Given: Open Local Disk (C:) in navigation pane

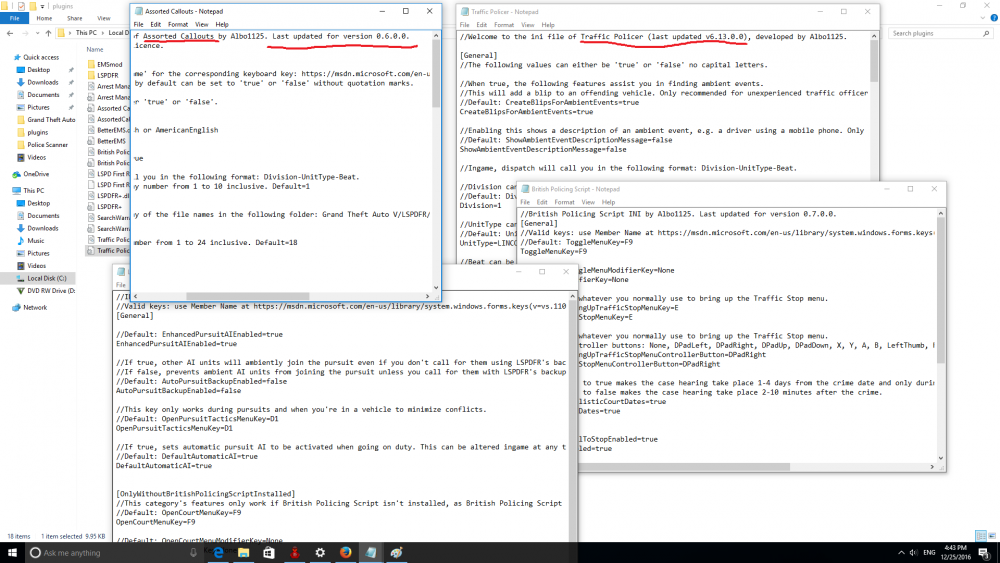Looking at the screenshot, I should pyautogui.click(x=47, y=278).
